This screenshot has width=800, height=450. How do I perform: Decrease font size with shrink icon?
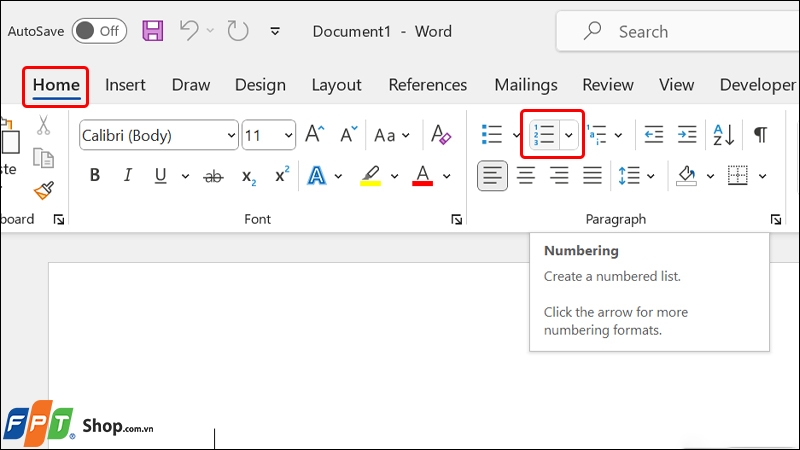point(348,135)
